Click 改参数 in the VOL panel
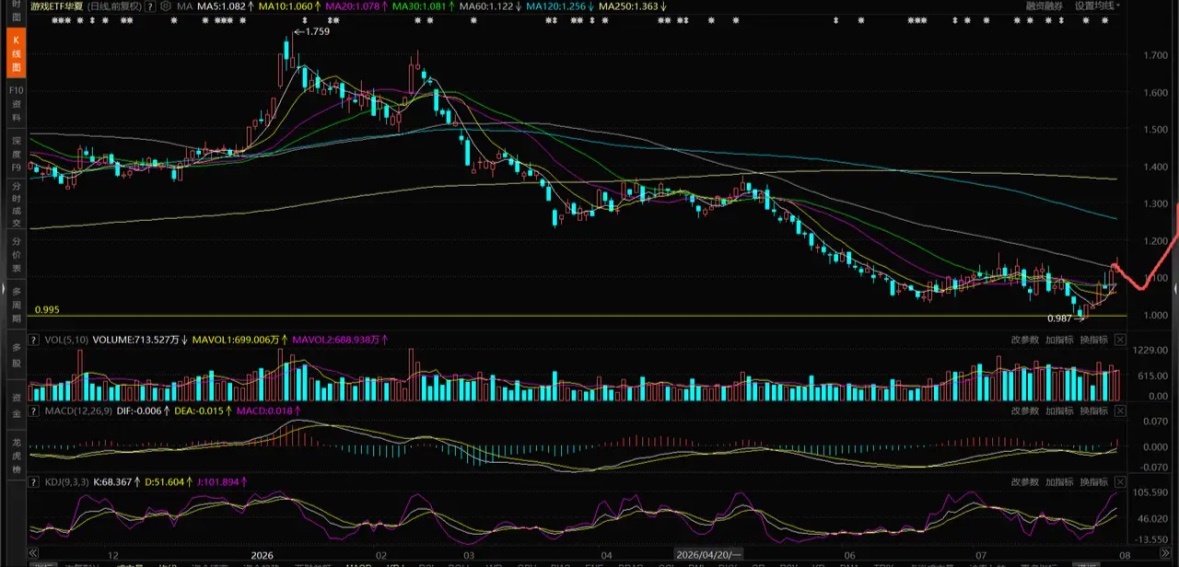The image size is (1179, 567). pos(1025,340)
